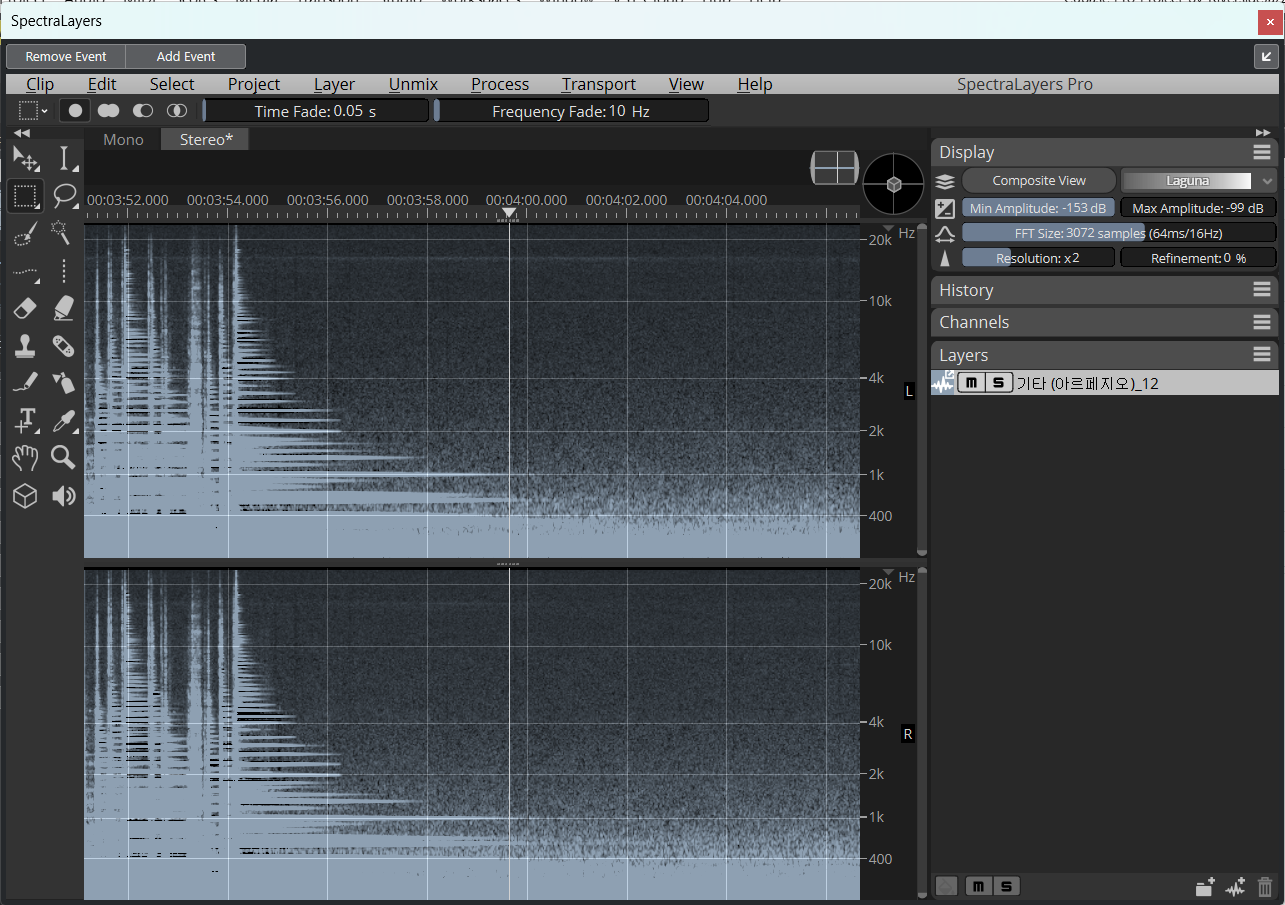Delete the selected layer via trash
The height and width of the screenshot is (905, 1285).
[x=1265, y=886]
